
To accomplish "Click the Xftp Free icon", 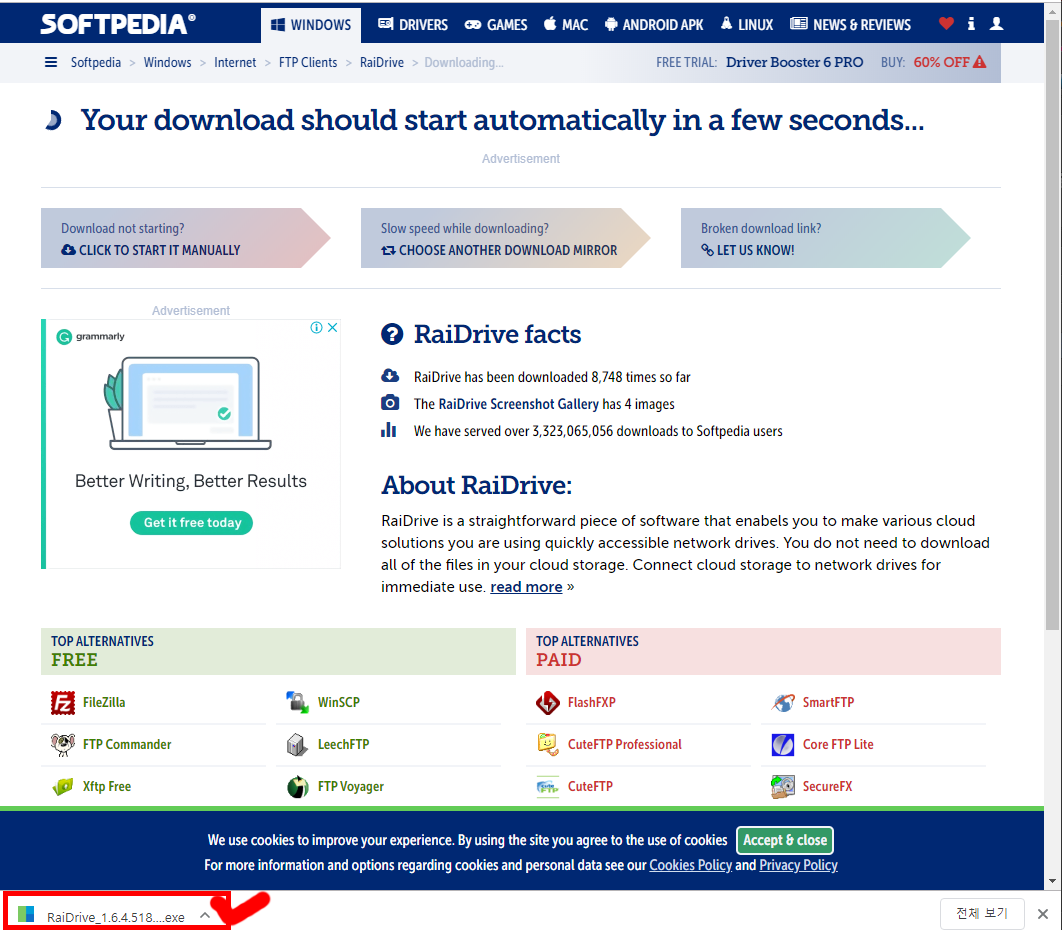I will [x=63, y=786].
